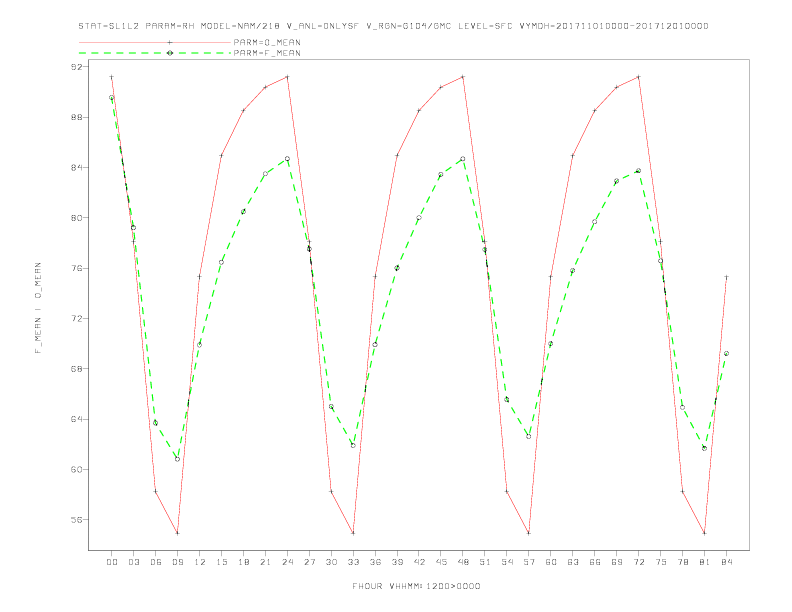
Task: Click the PARM=O_MEAN legend label
Action: point(267,42)
